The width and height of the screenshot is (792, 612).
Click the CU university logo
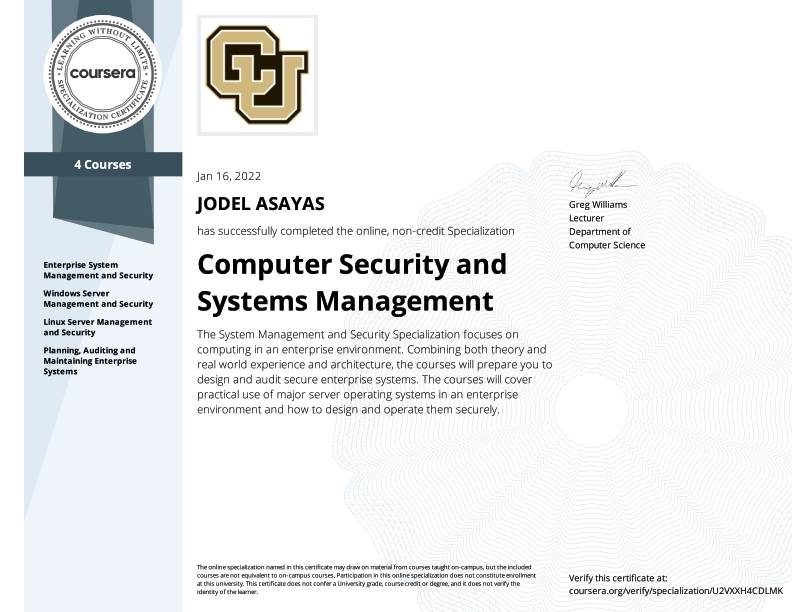[258, 75]
